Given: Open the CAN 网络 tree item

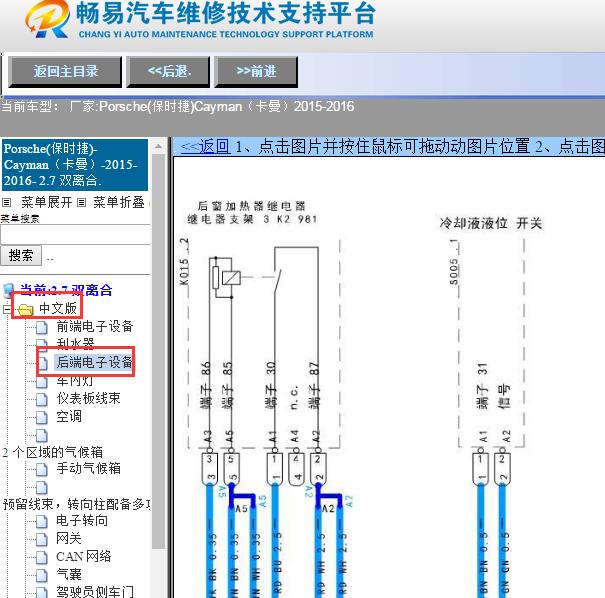Looking at the screenshot, I should pyautogui.click(x=83, y=556).
